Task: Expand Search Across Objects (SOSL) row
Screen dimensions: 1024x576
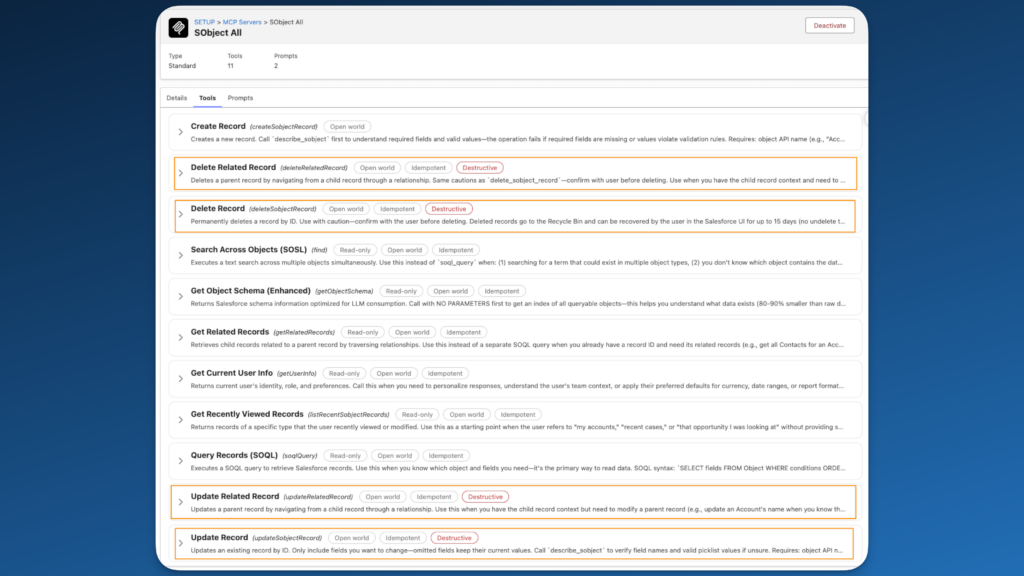Action: [x=181, y=255]
